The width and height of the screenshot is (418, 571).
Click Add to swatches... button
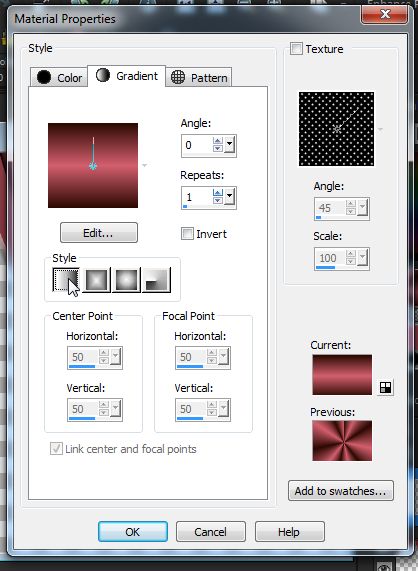[x=340, y=491]
